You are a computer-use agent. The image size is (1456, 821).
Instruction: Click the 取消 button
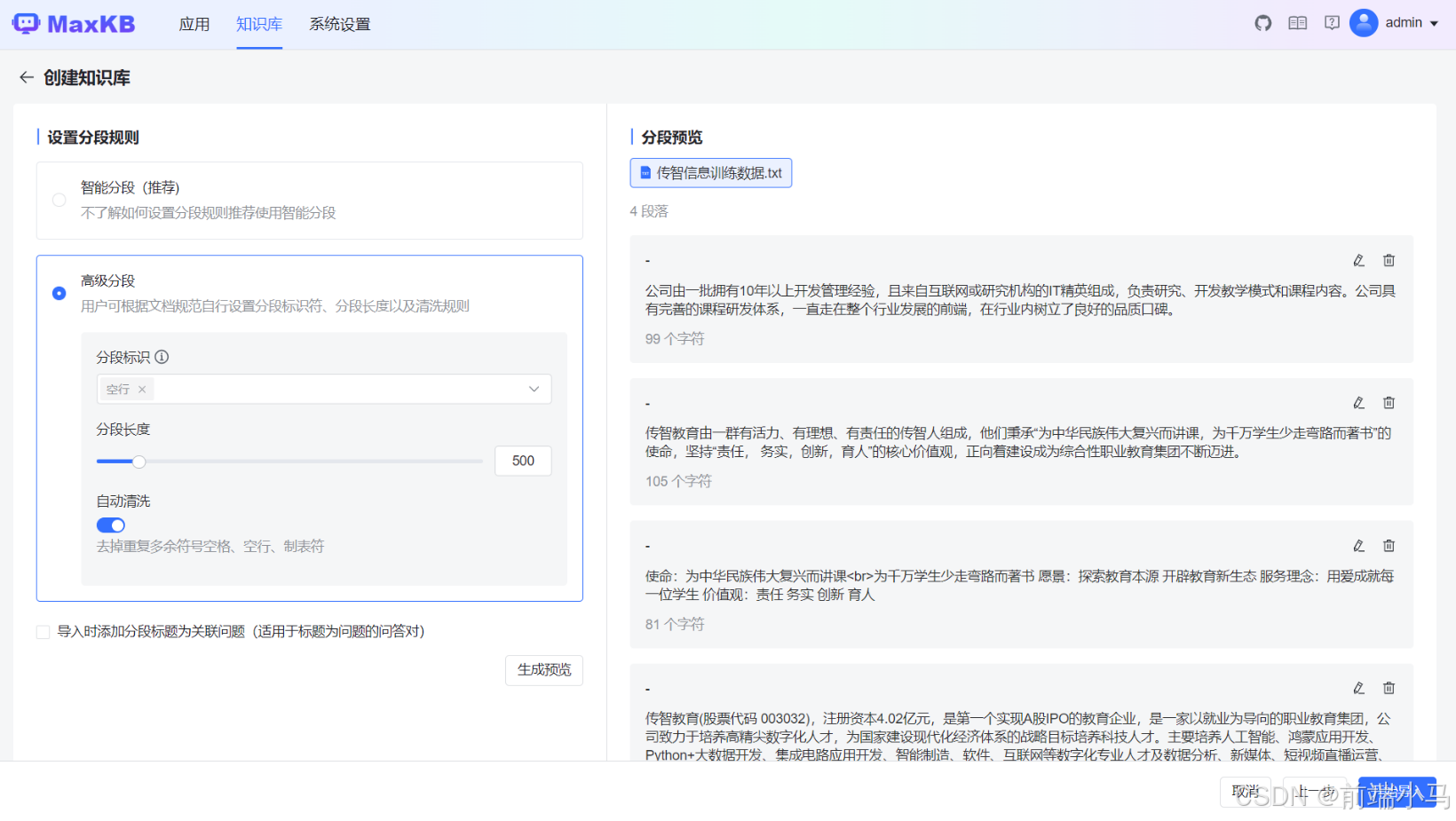1246,792
